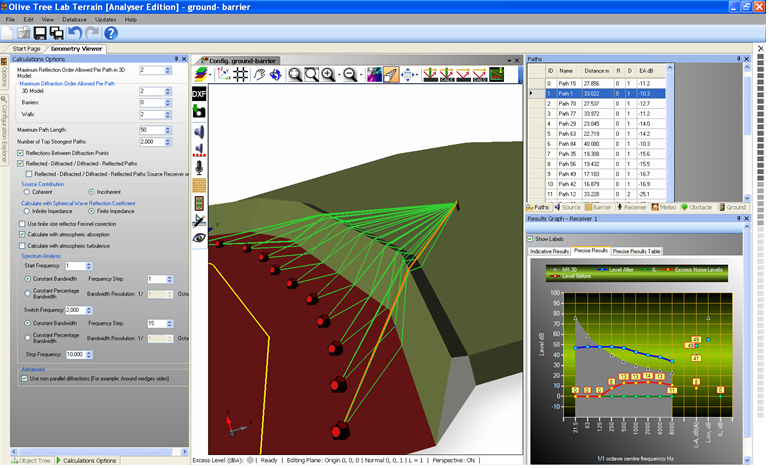Click the Save icon in main toolbar
Screen dimensions: 769x468
click(x=40, y=33)
